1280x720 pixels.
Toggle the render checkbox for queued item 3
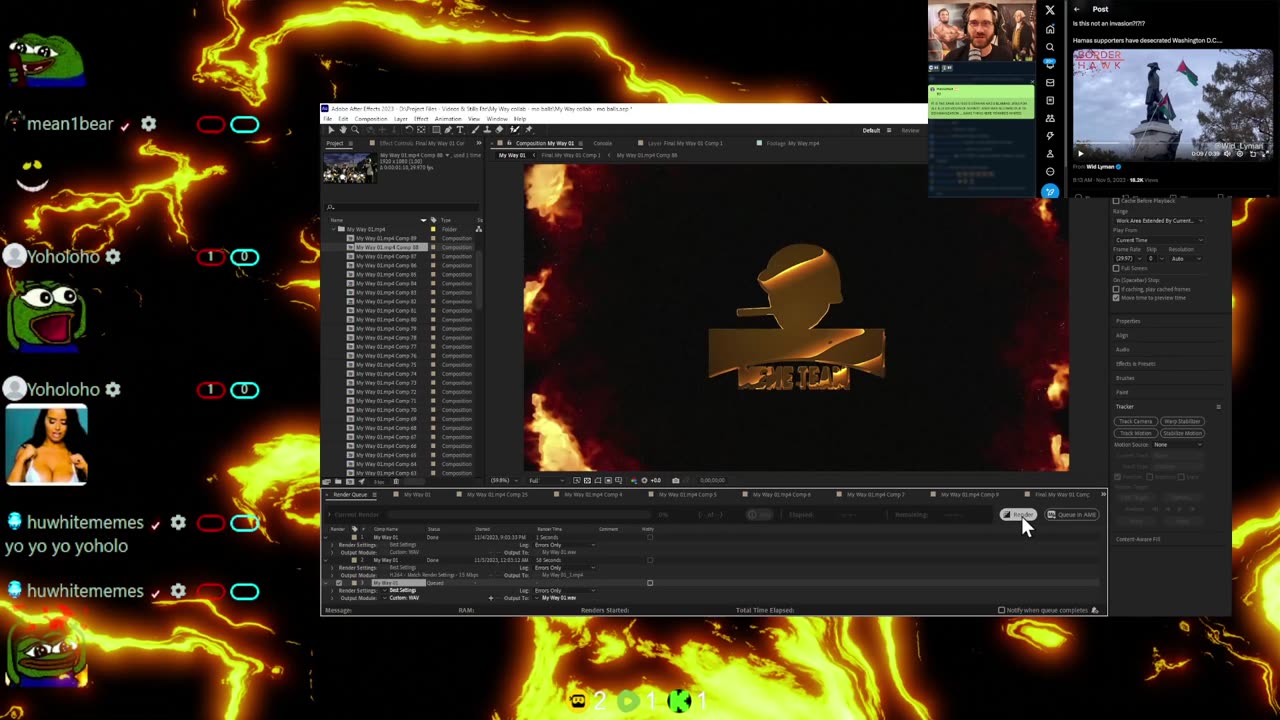click(339, 583)
